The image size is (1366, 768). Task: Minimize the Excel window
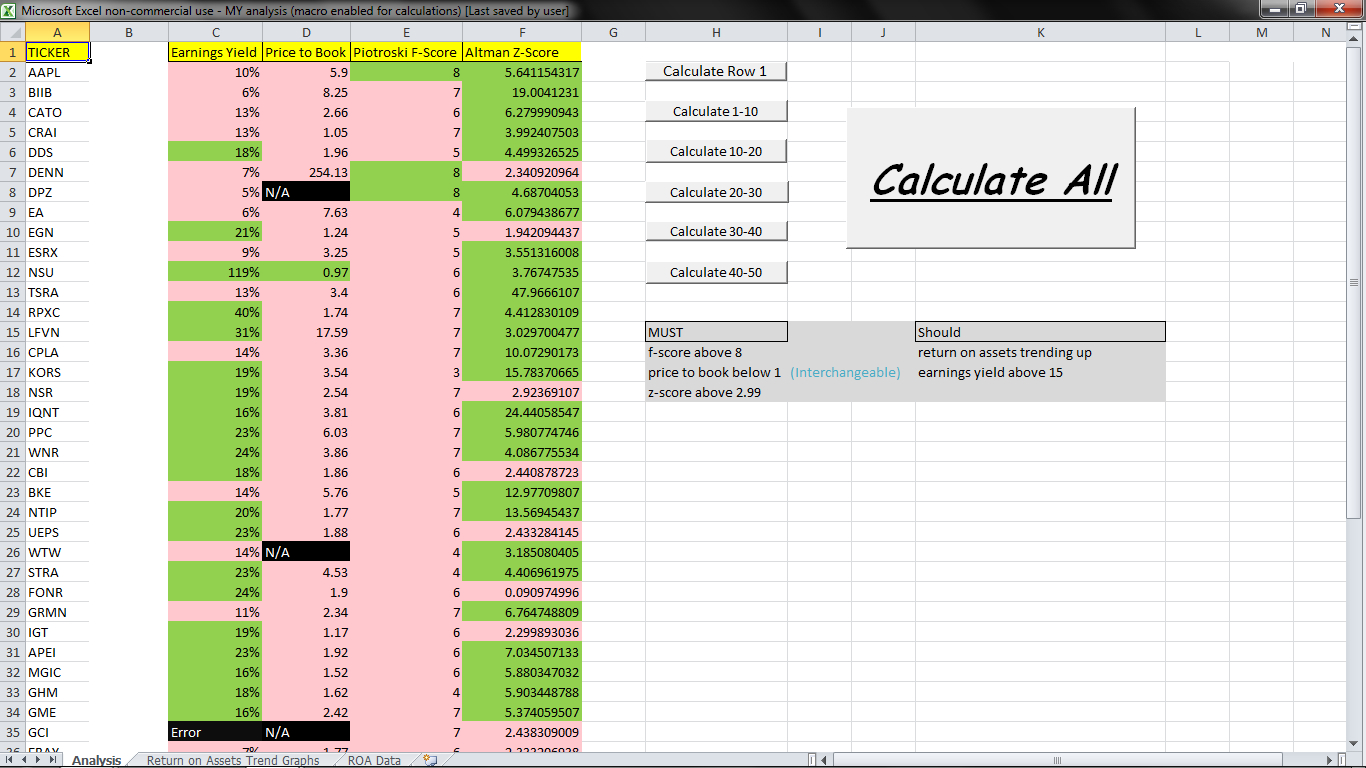coord(1274,9)
